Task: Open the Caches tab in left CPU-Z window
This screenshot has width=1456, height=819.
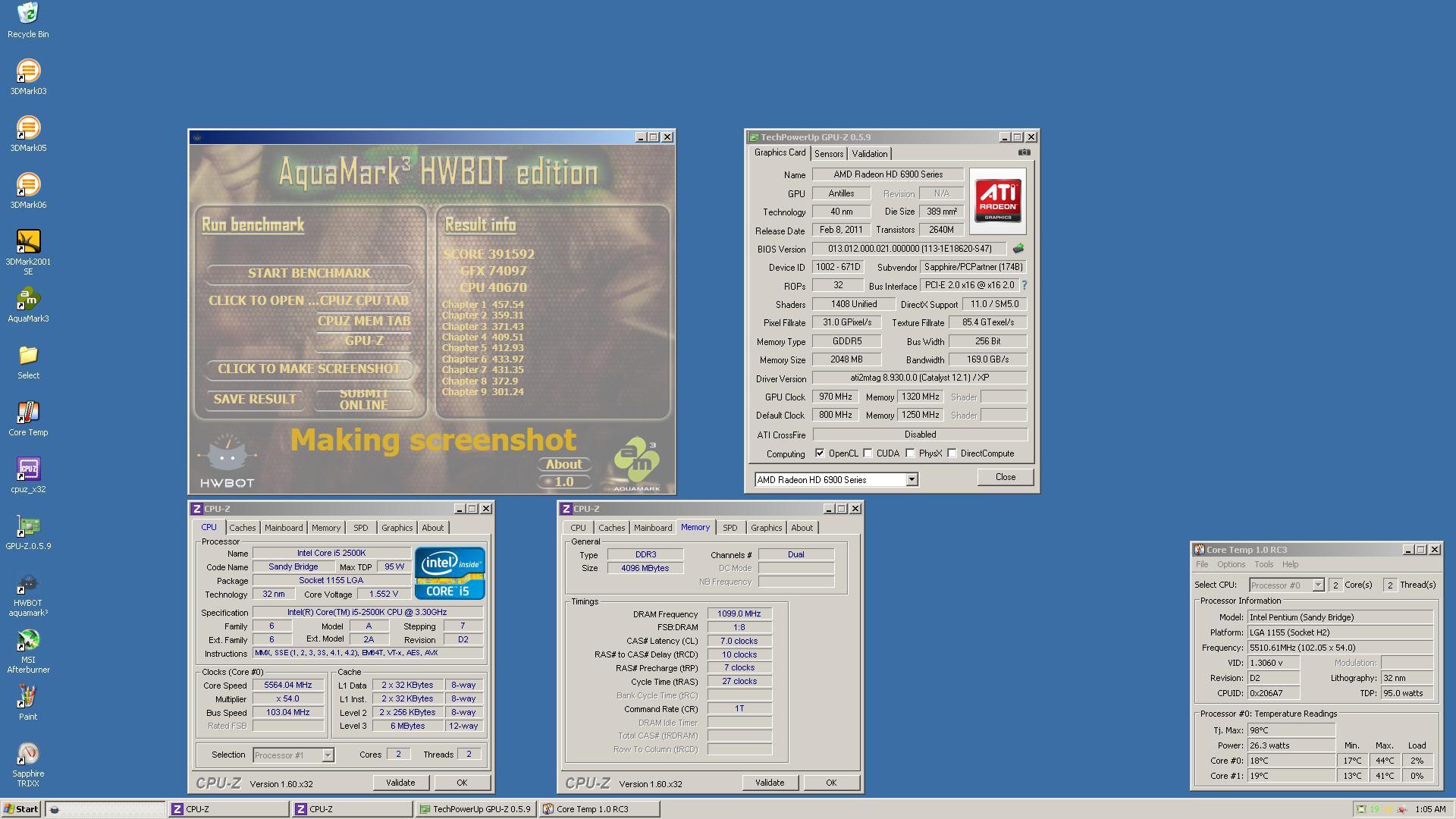Action: (x=243, y=528)
